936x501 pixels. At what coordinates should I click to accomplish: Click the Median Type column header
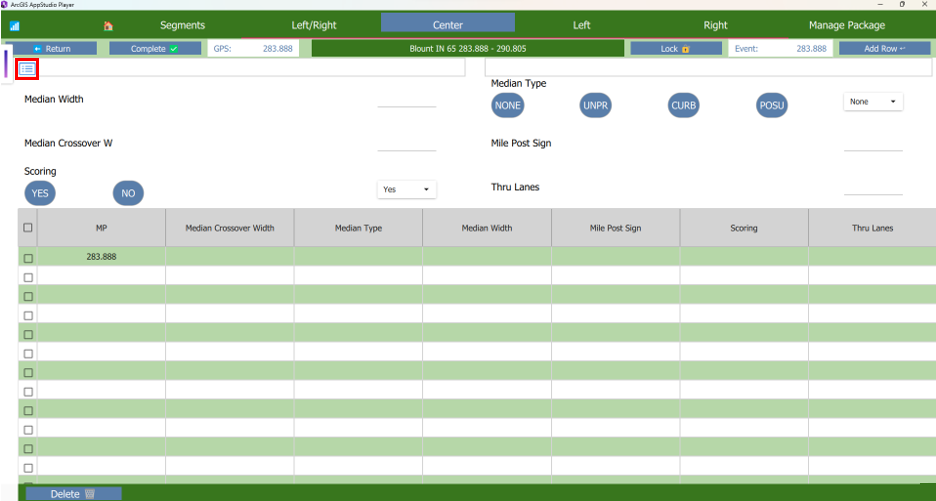pos(358,228)
